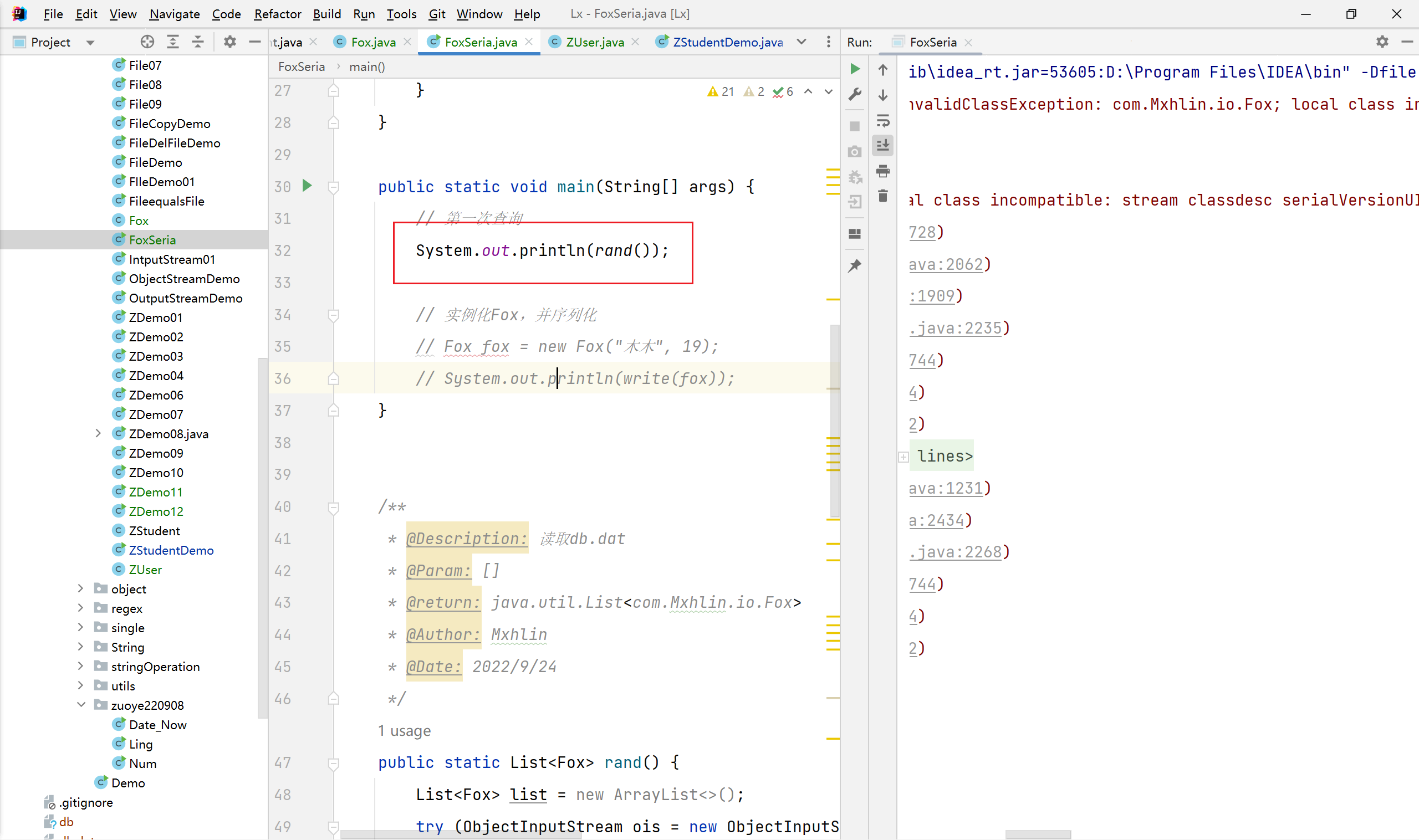1419x840 pixels.
Task: Click Collapse All icon in Project toolbar
Action: tap(198, 42)
